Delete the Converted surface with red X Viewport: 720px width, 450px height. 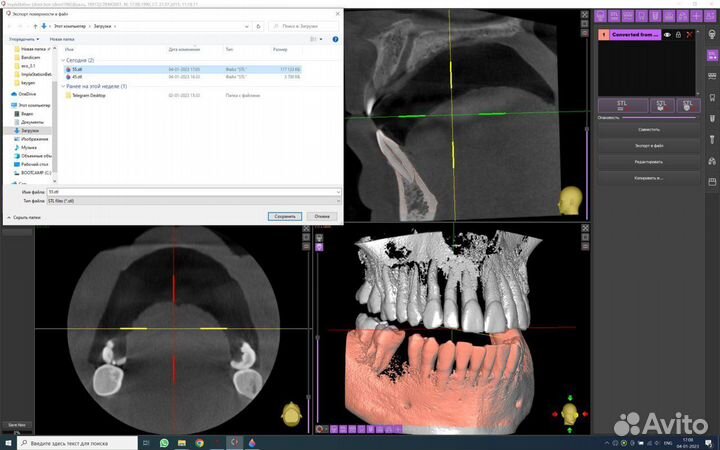pos(689,35)
